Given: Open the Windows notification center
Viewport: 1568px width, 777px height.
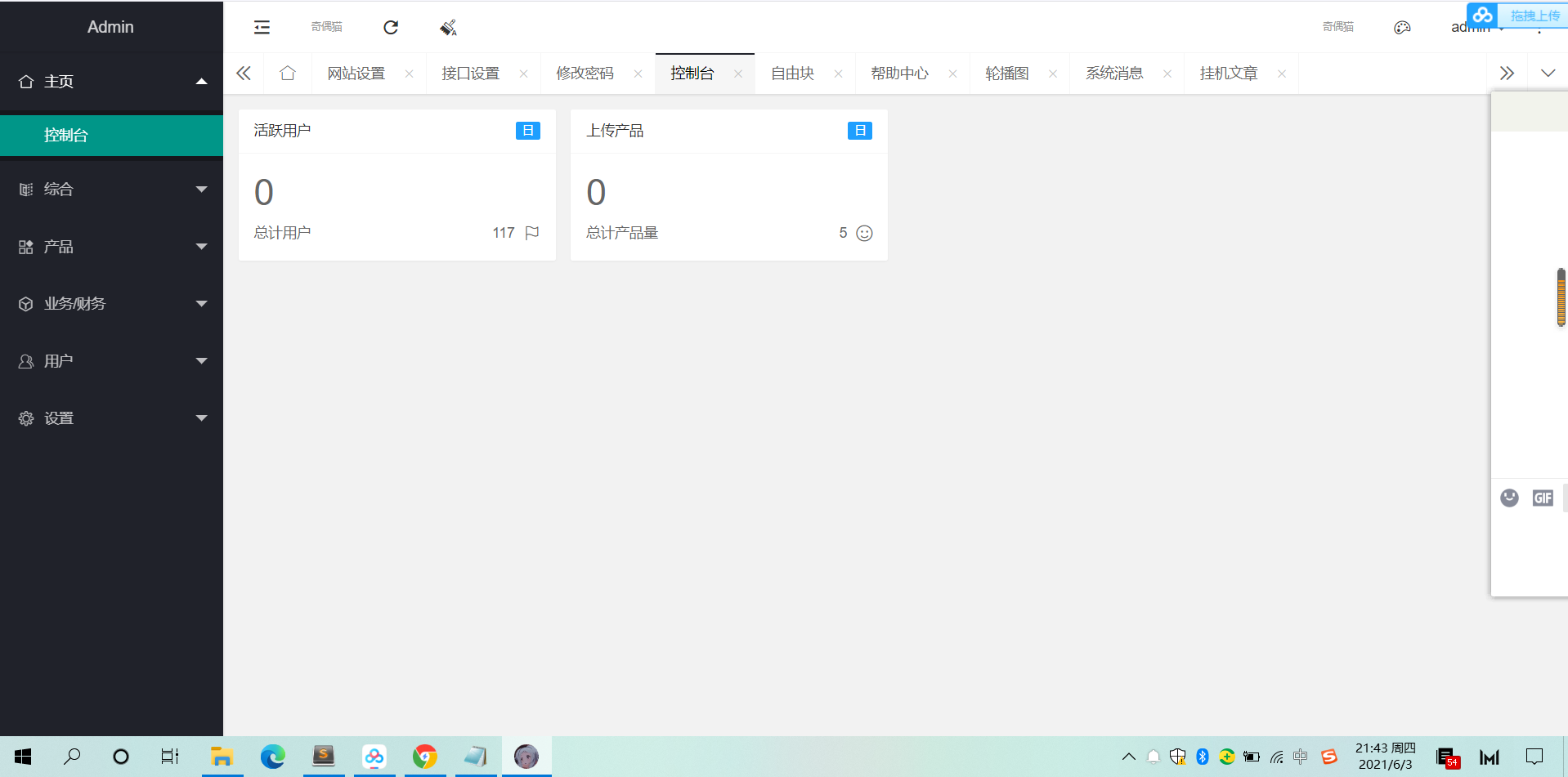Looking at the screenshot, I should click(x=1534, y=757).
